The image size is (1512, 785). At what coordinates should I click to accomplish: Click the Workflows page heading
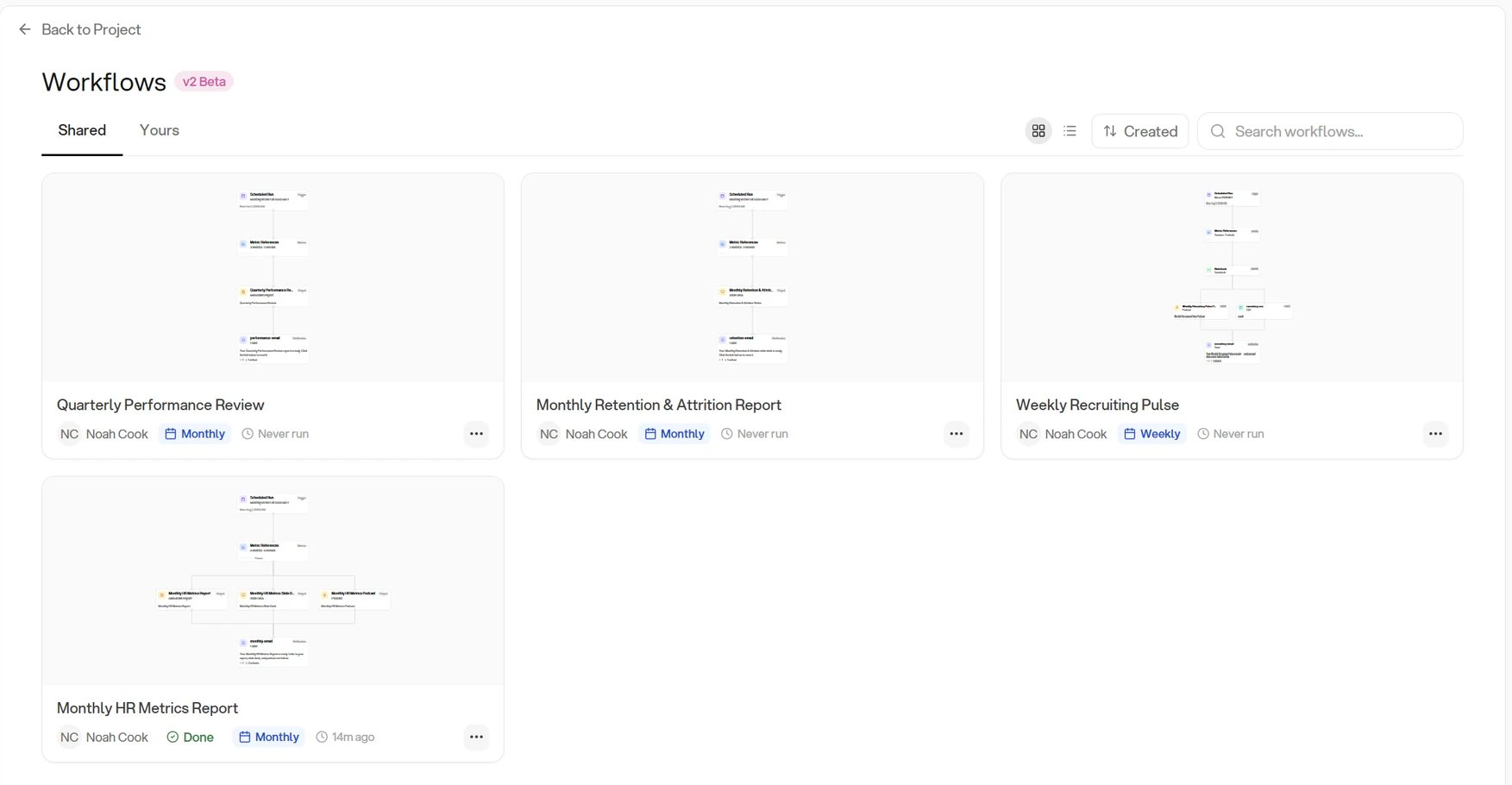tap(104, 82)
